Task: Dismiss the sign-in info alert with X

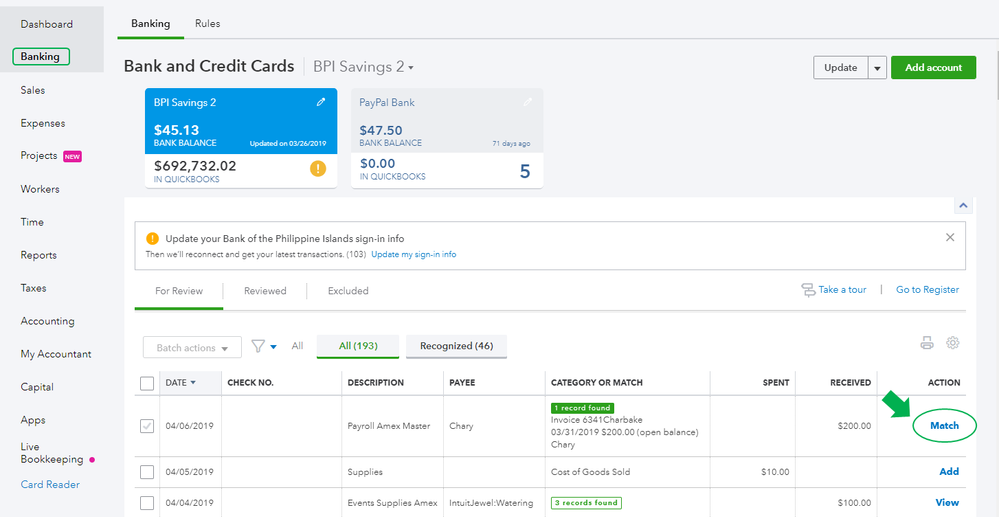Action: (950, 237)
